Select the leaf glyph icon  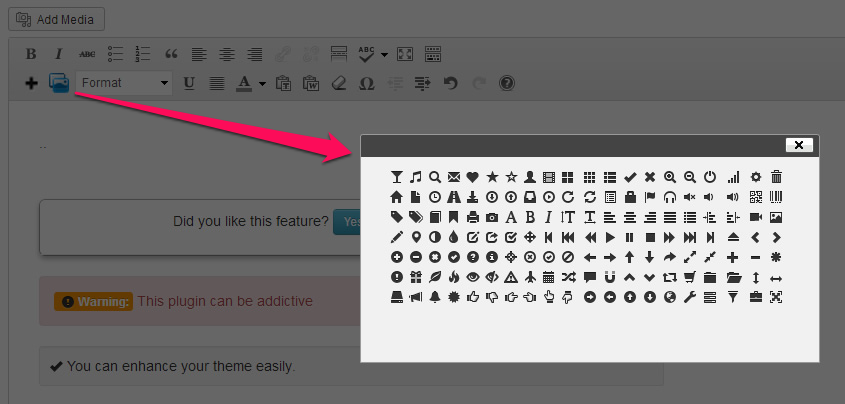point(434,277)
